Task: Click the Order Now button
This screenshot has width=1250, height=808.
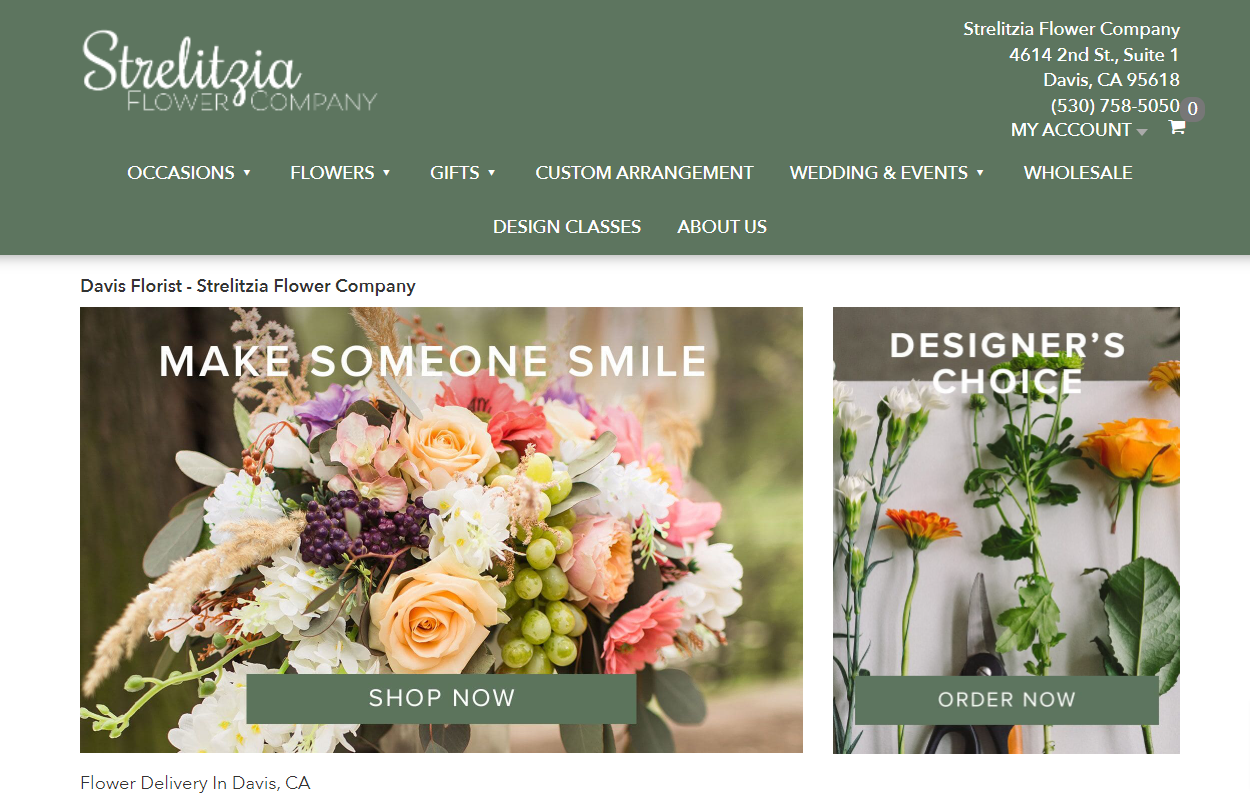Action: click(1006, 700)
